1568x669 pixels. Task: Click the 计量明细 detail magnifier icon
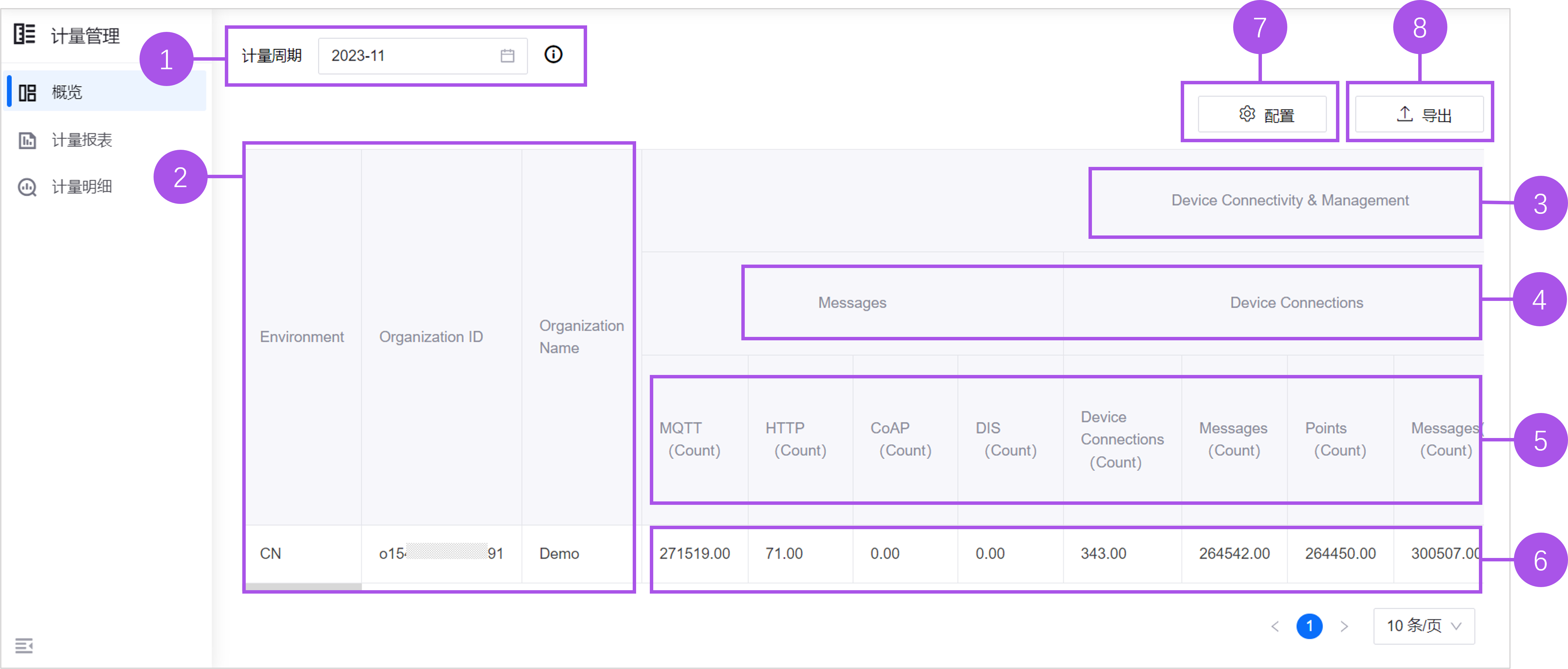(x=27, y=187)
